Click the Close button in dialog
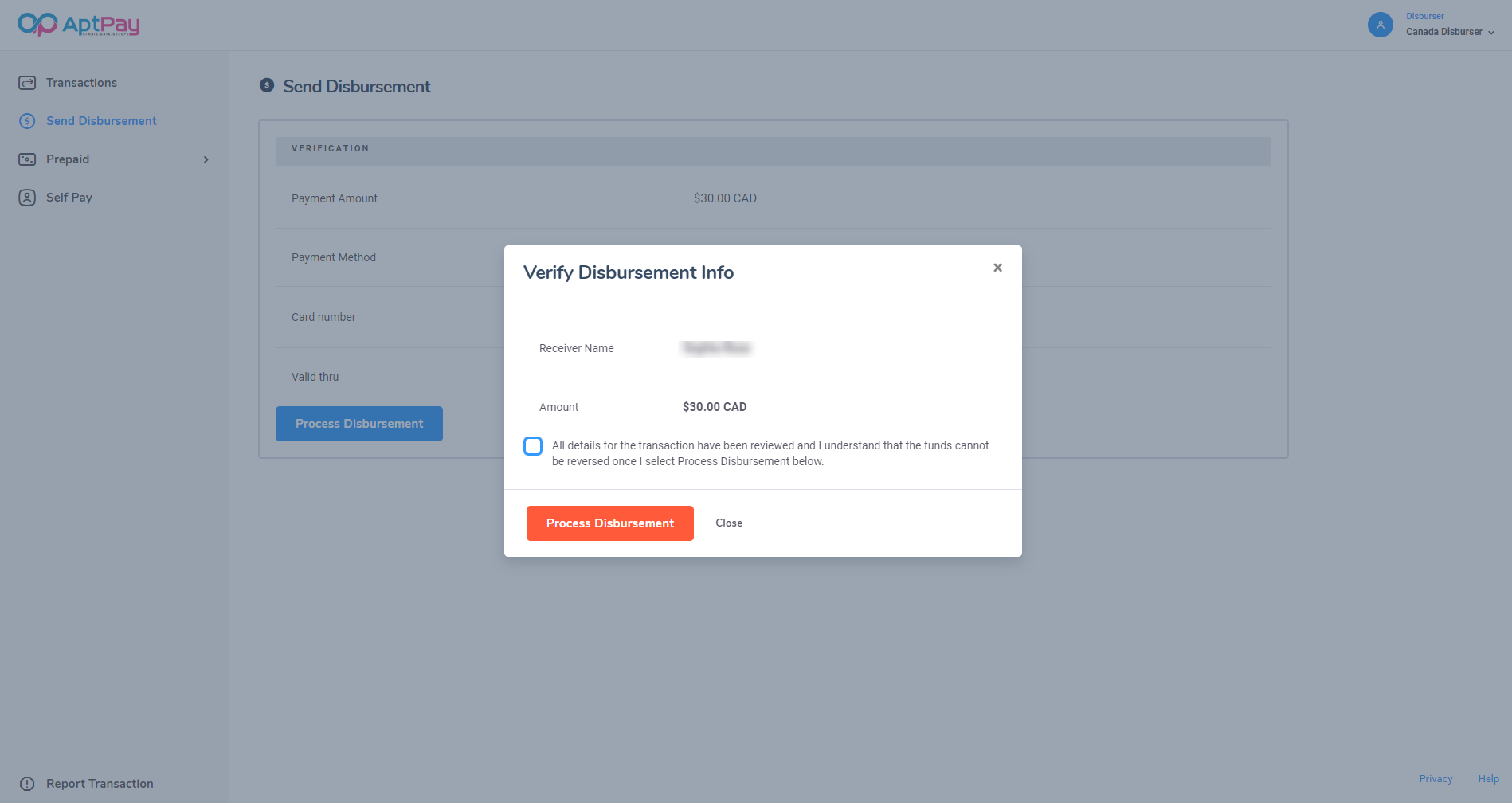Screen dimensions: 1512x803 [x=728, y=523]
